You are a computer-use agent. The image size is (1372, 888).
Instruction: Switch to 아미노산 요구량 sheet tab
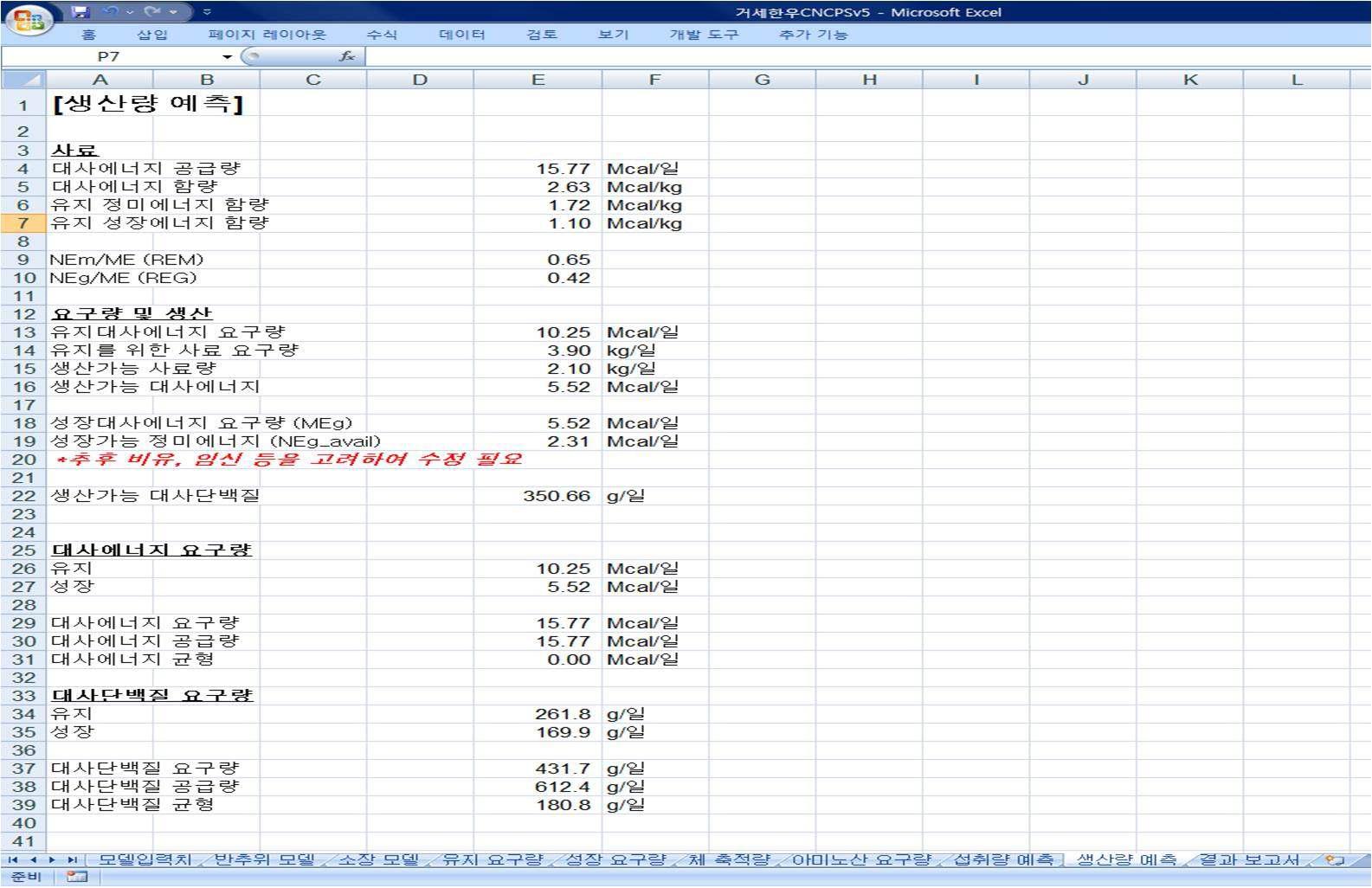tap(861, 859)
